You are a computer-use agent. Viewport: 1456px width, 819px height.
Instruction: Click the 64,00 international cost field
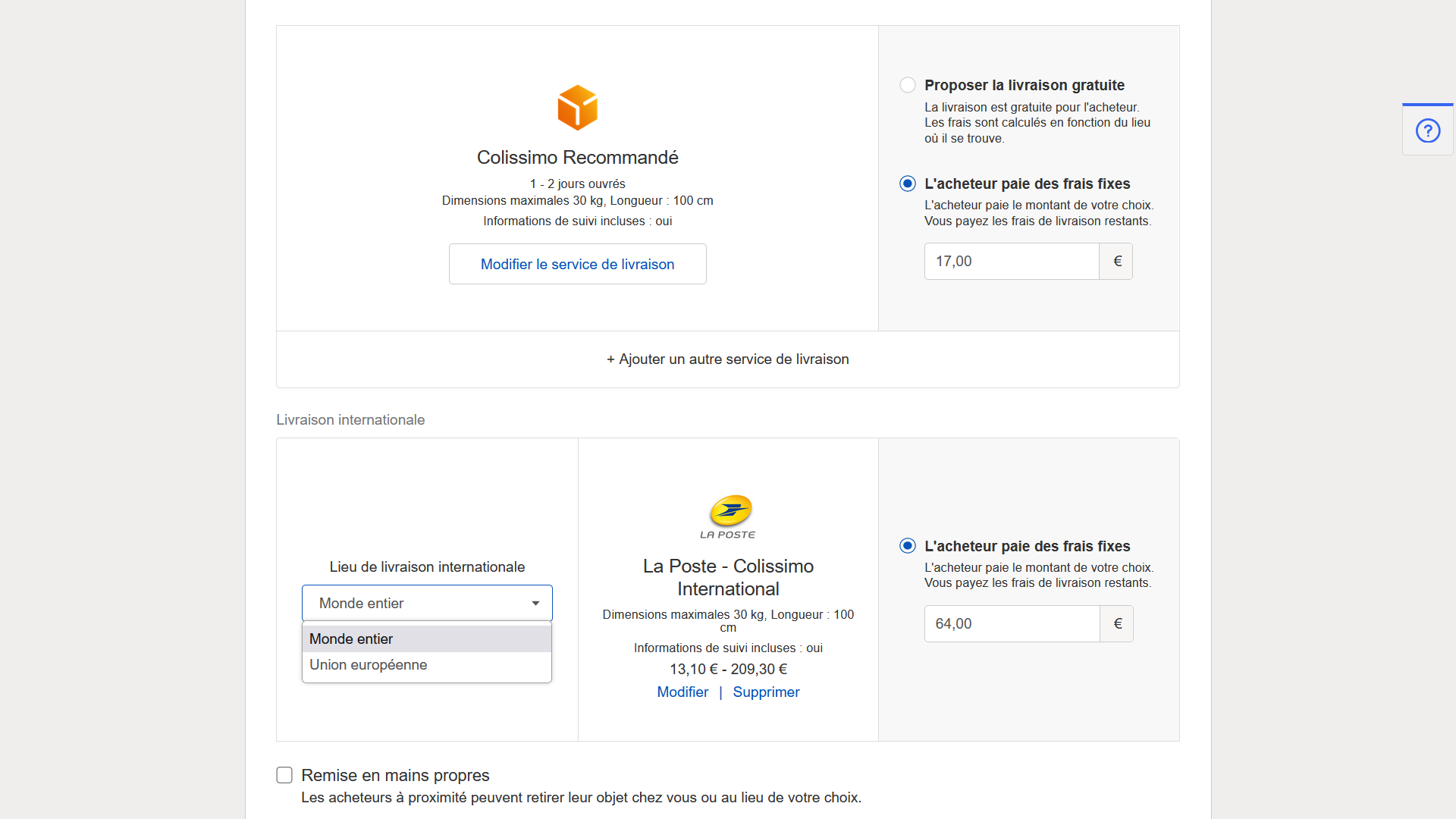[x=1011, y=624]
